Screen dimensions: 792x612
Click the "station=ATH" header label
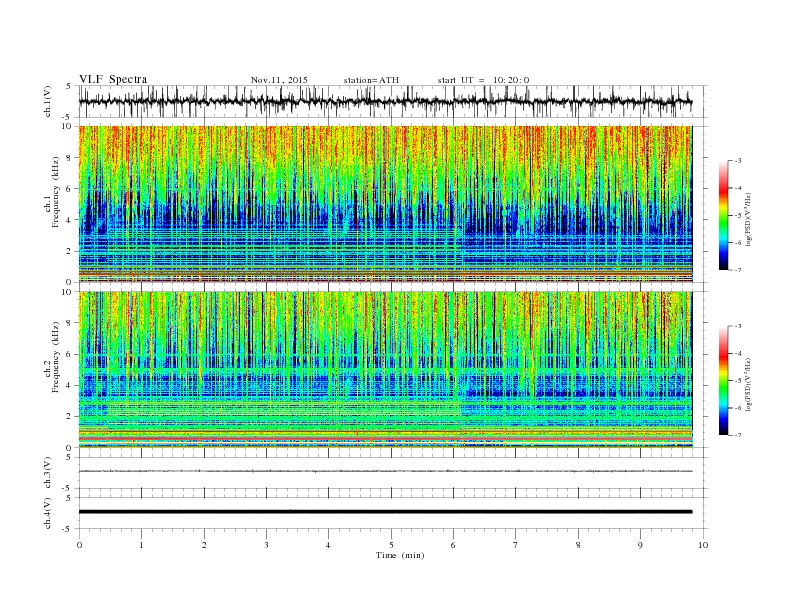coord(371,80)
